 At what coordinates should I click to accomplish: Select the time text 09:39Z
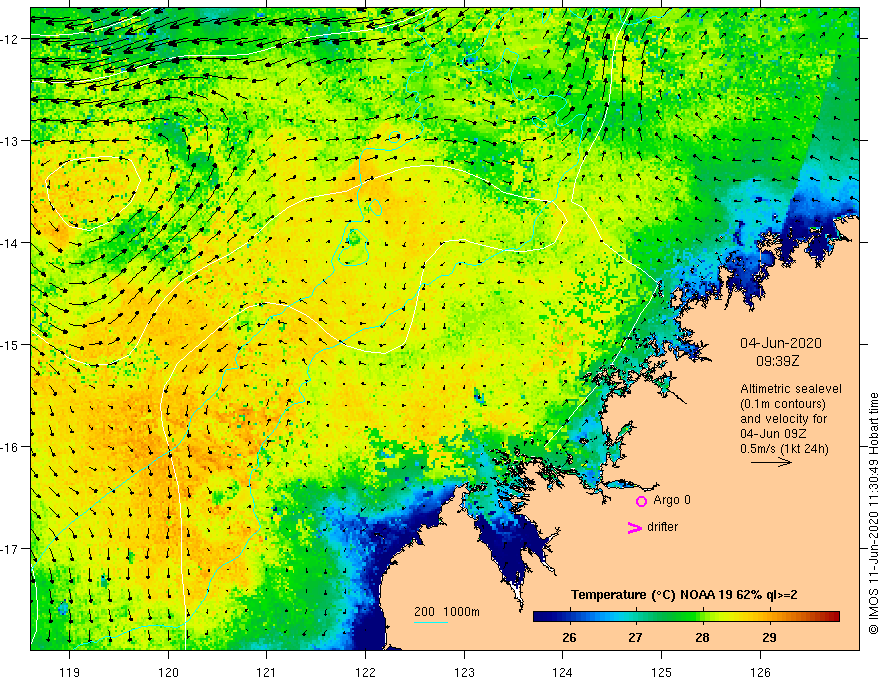tap(777, 361)
